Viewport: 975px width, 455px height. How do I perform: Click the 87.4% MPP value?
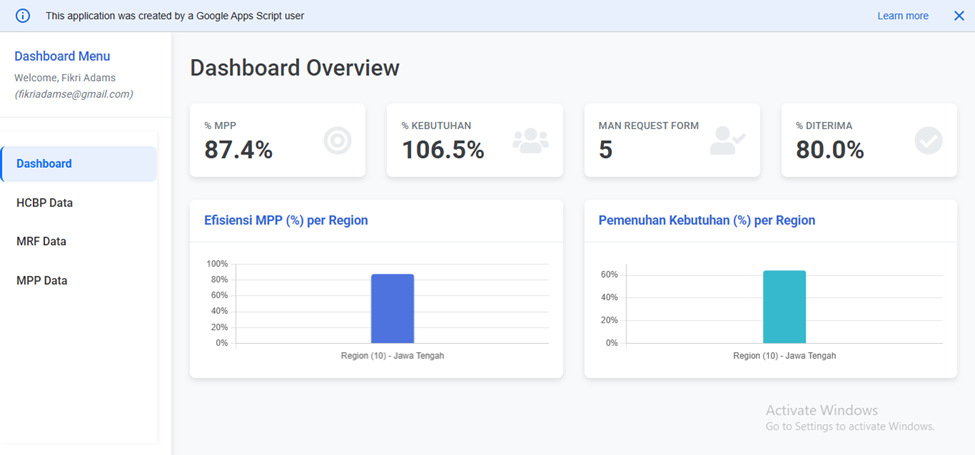point(238,150)
